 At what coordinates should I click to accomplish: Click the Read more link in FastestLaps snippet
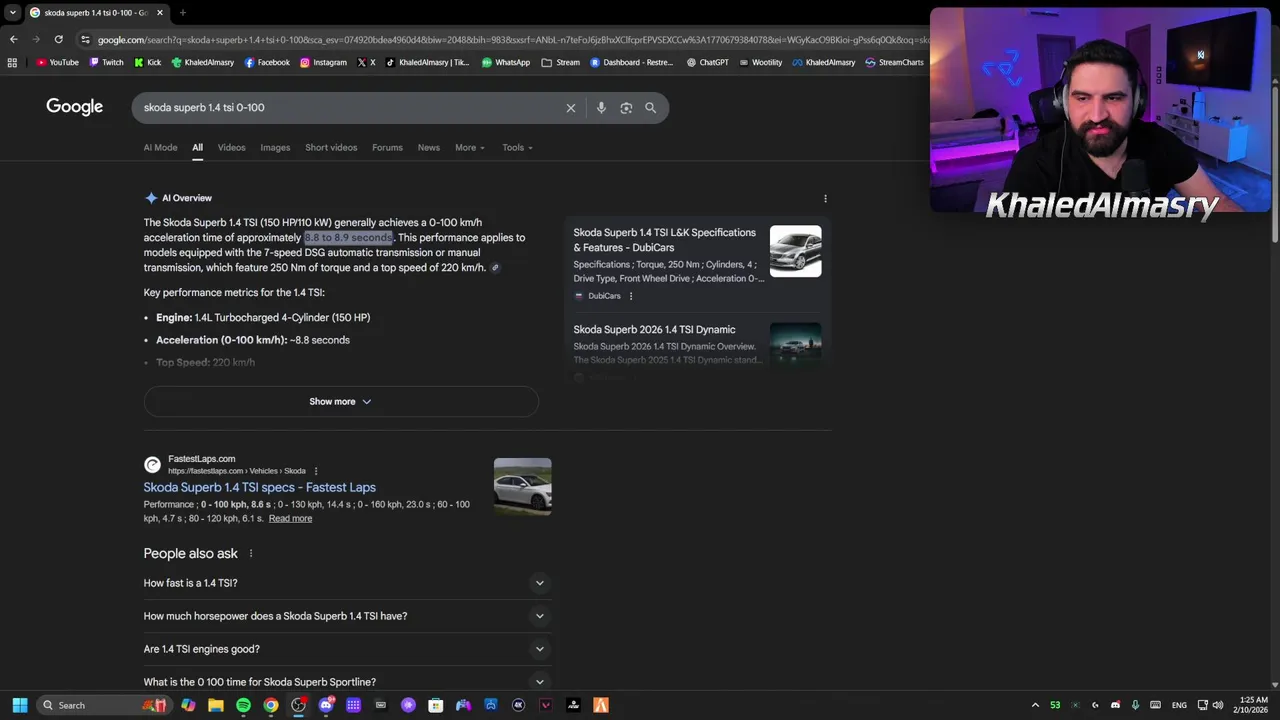point(290,519)
